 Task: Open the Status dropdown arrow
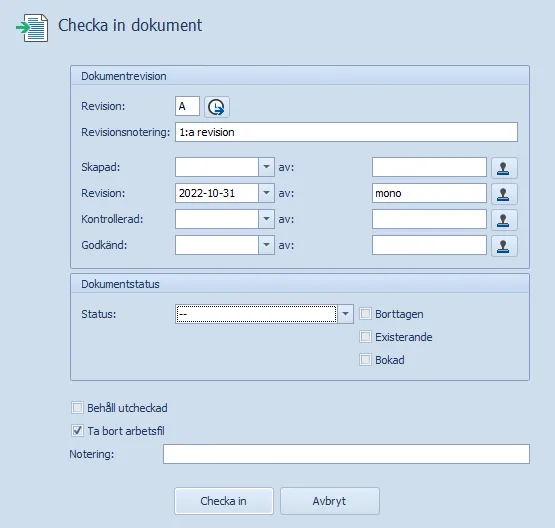(345, 314)
